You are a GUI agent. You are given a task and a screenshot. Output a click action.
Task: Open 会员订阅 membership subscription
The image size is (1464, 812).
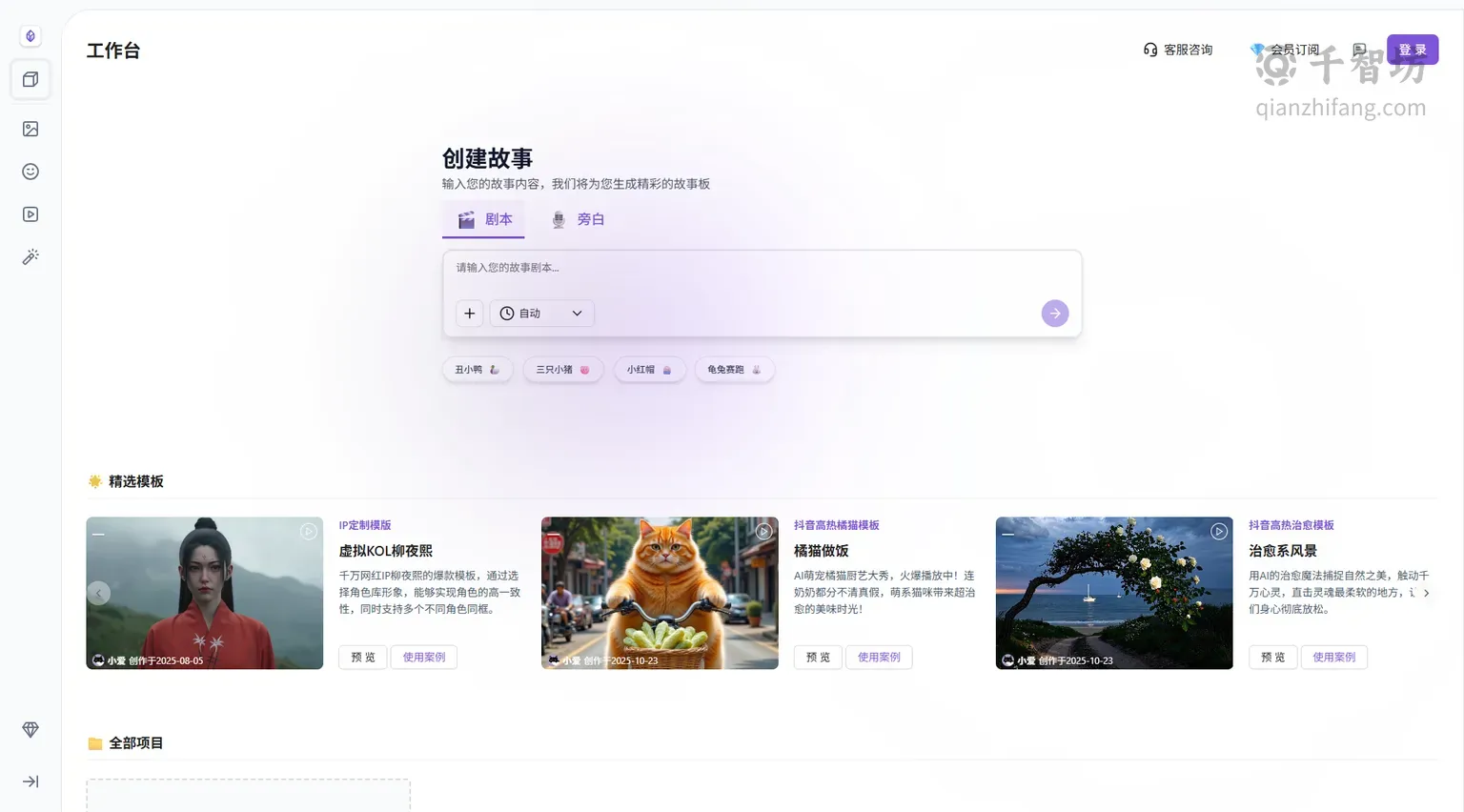coord(1285,50)
